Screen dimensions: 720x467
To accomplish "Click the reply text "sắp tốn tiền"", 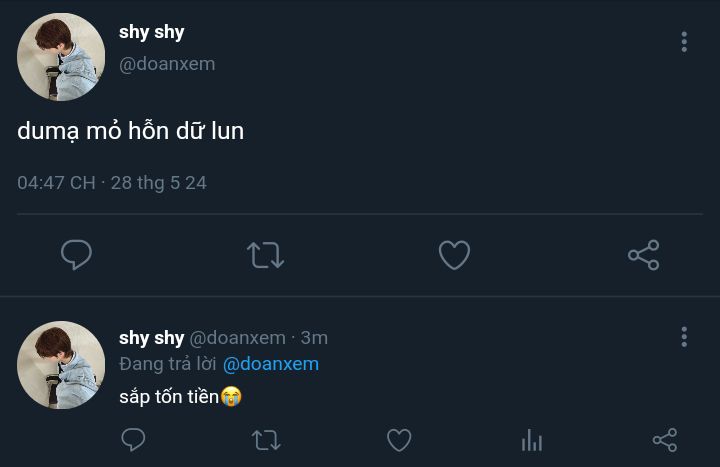I will [169, 396].
